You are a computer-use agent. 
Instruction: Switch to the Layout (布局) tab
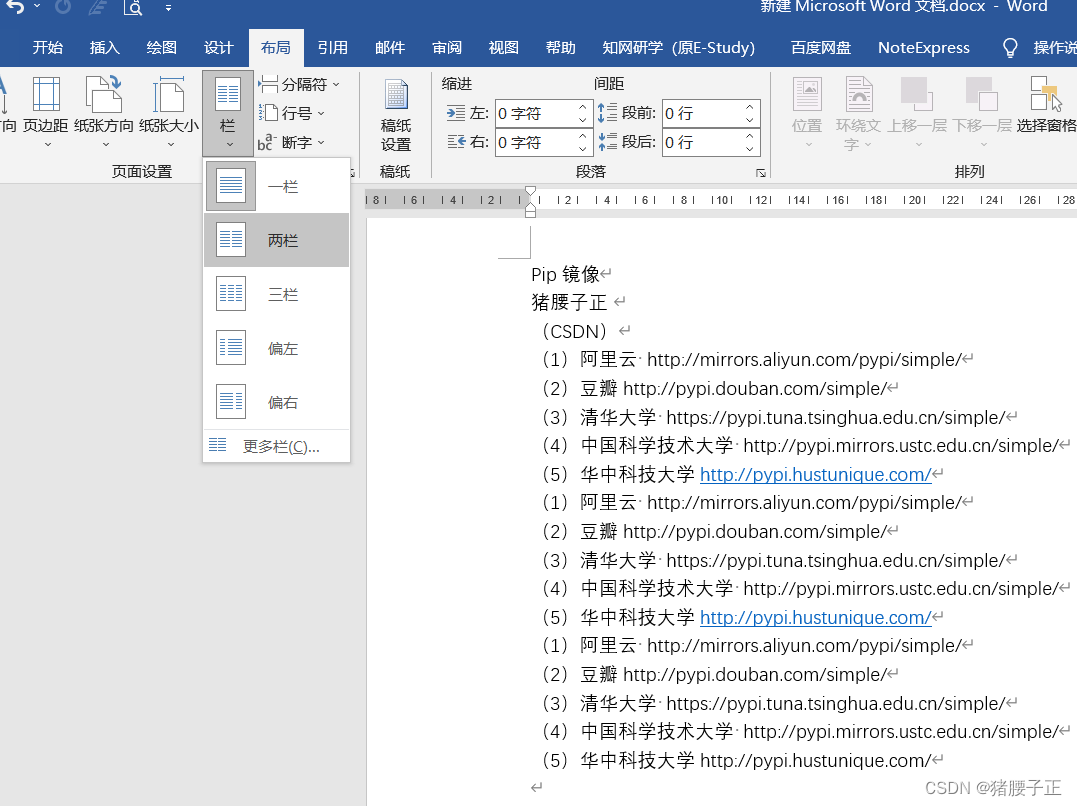pos(275,47)
